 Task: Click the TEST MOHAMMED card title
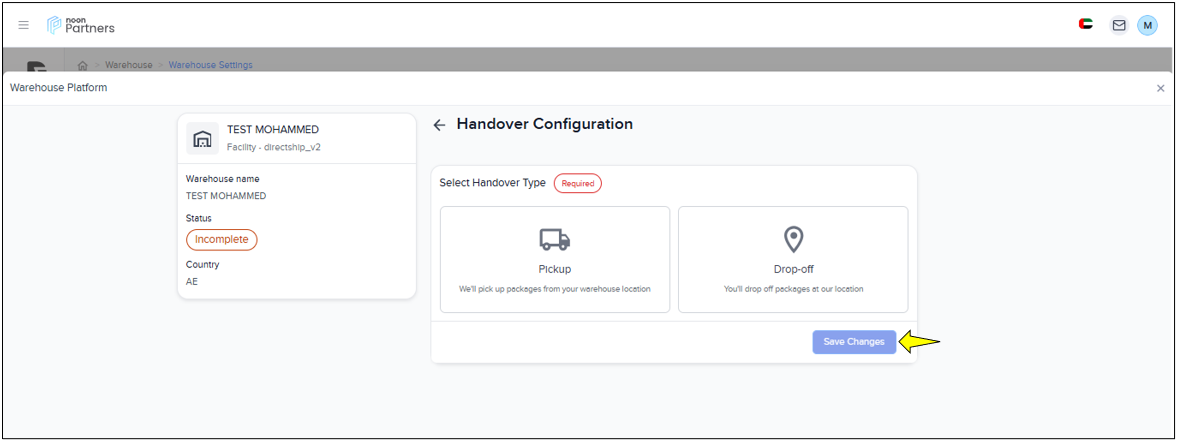pos(273,130)
